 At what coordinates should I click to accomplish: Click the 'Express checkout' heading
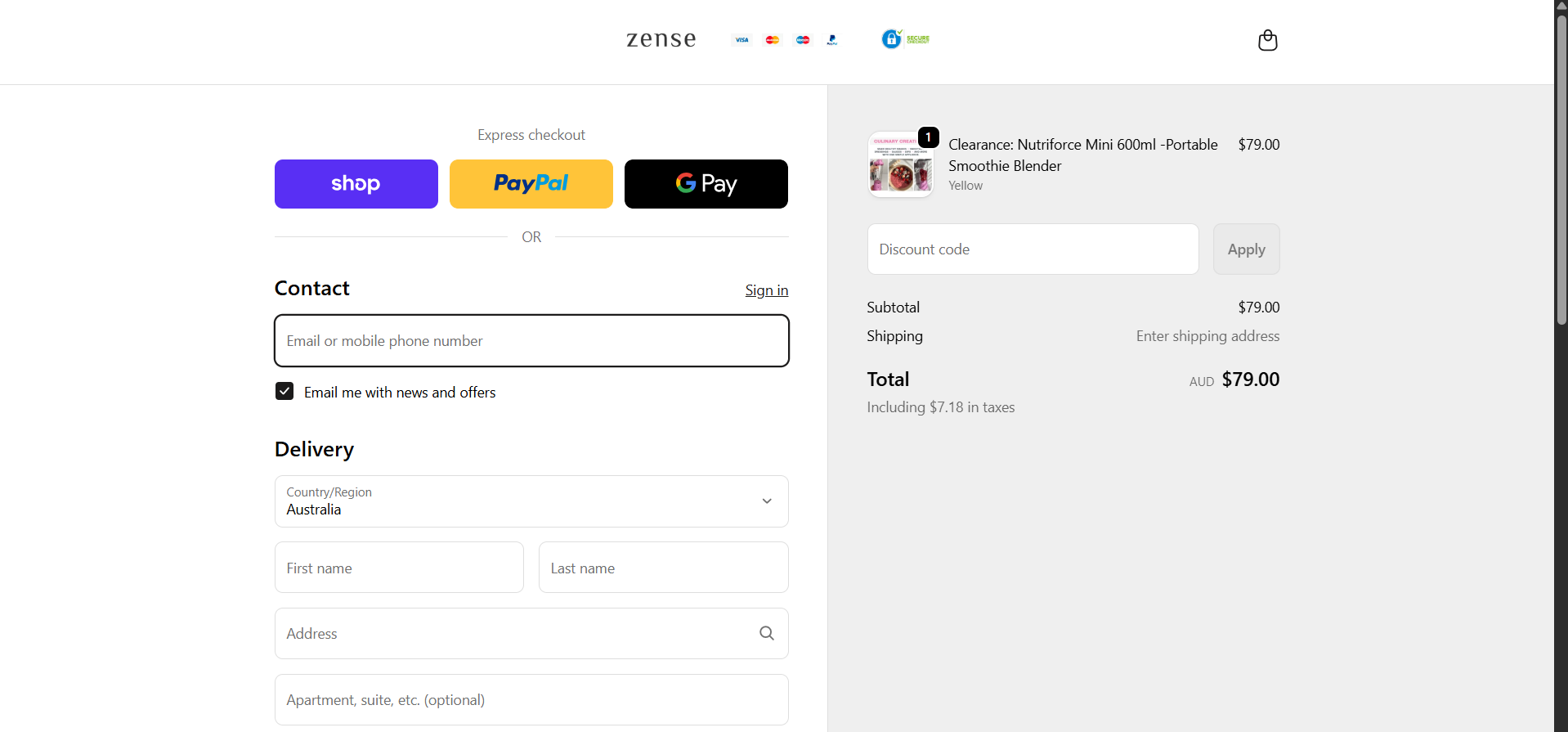[x=531, y=135]
